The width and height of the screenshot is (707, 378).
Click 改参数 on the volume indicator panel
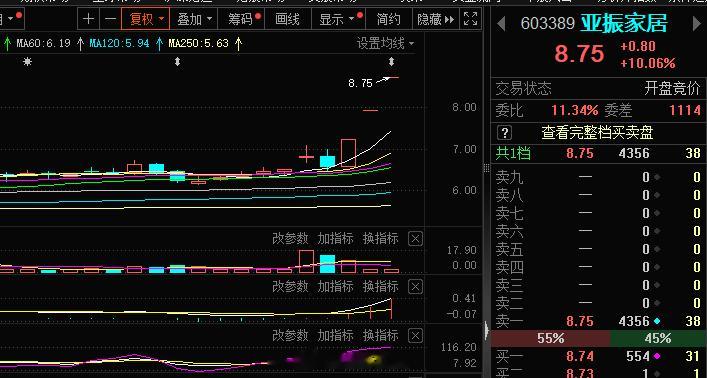click(290, 238)
